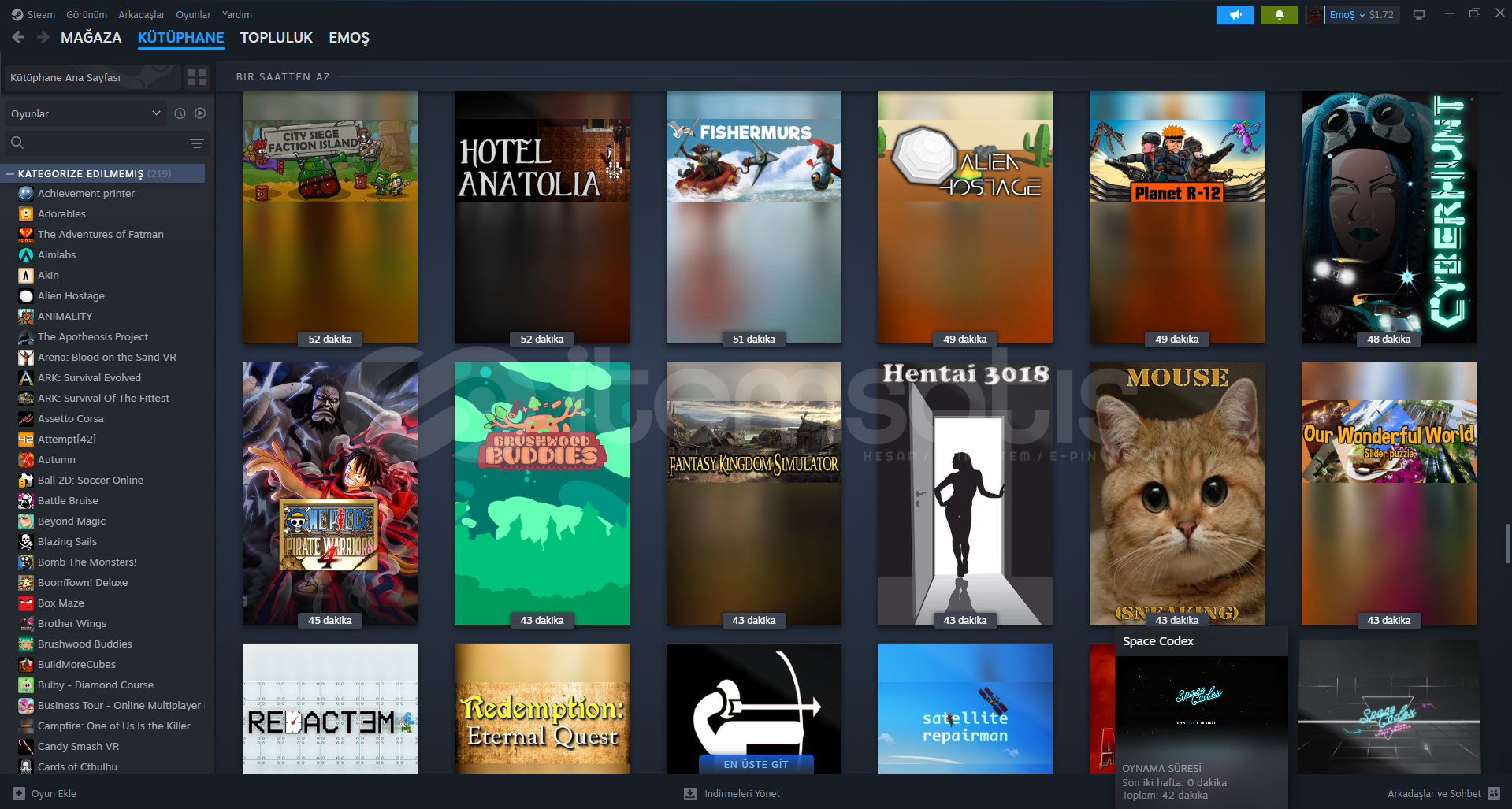Enter Big Picture mode from the monitor icon

coord(1419,15)
